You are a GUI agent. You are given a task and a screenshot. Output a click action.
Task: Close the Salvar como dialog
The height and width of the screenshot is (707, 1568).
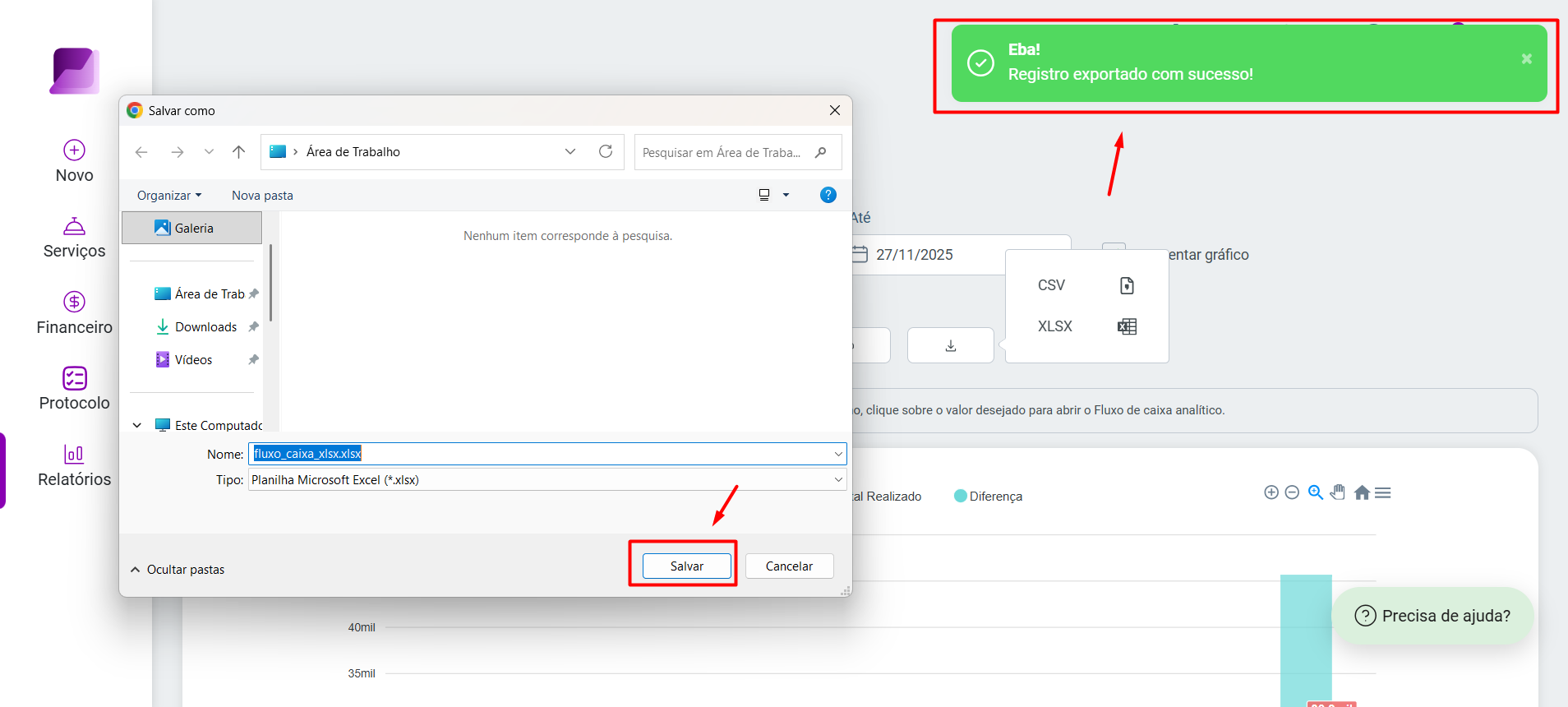tap(835, 110)
